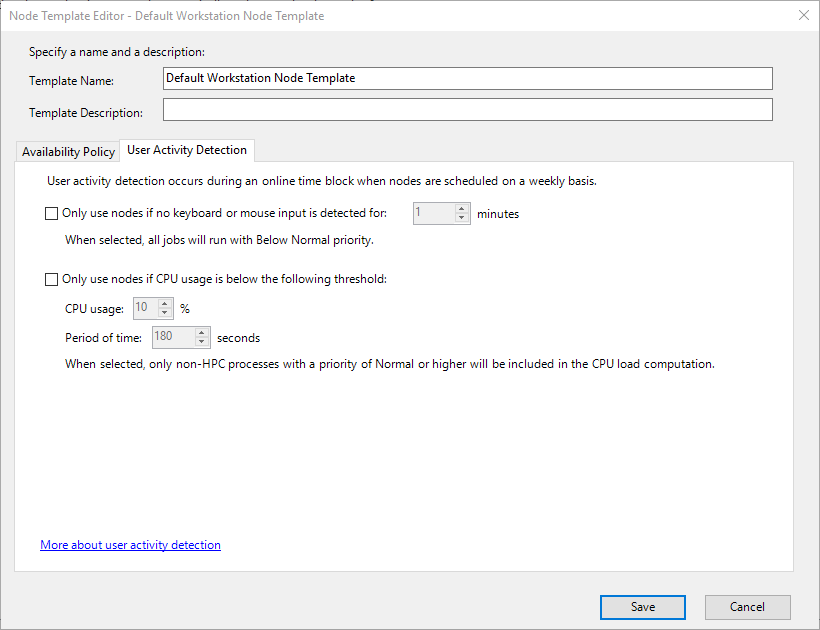The width and height of the screenshot is (820, 630).
Task: Click the empty Template Description field
Action: [x=467, y=109]
